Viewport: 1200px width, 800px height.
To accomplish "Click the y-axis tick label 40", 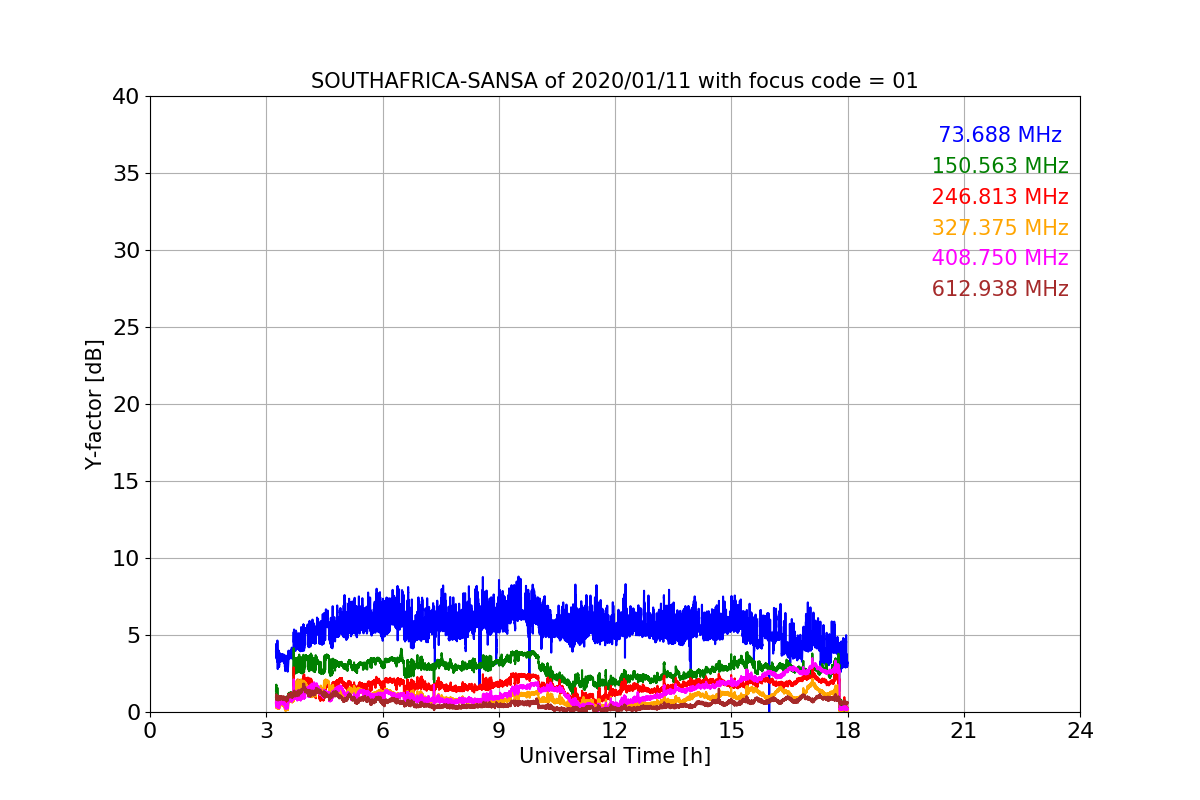I will point(126,97).
